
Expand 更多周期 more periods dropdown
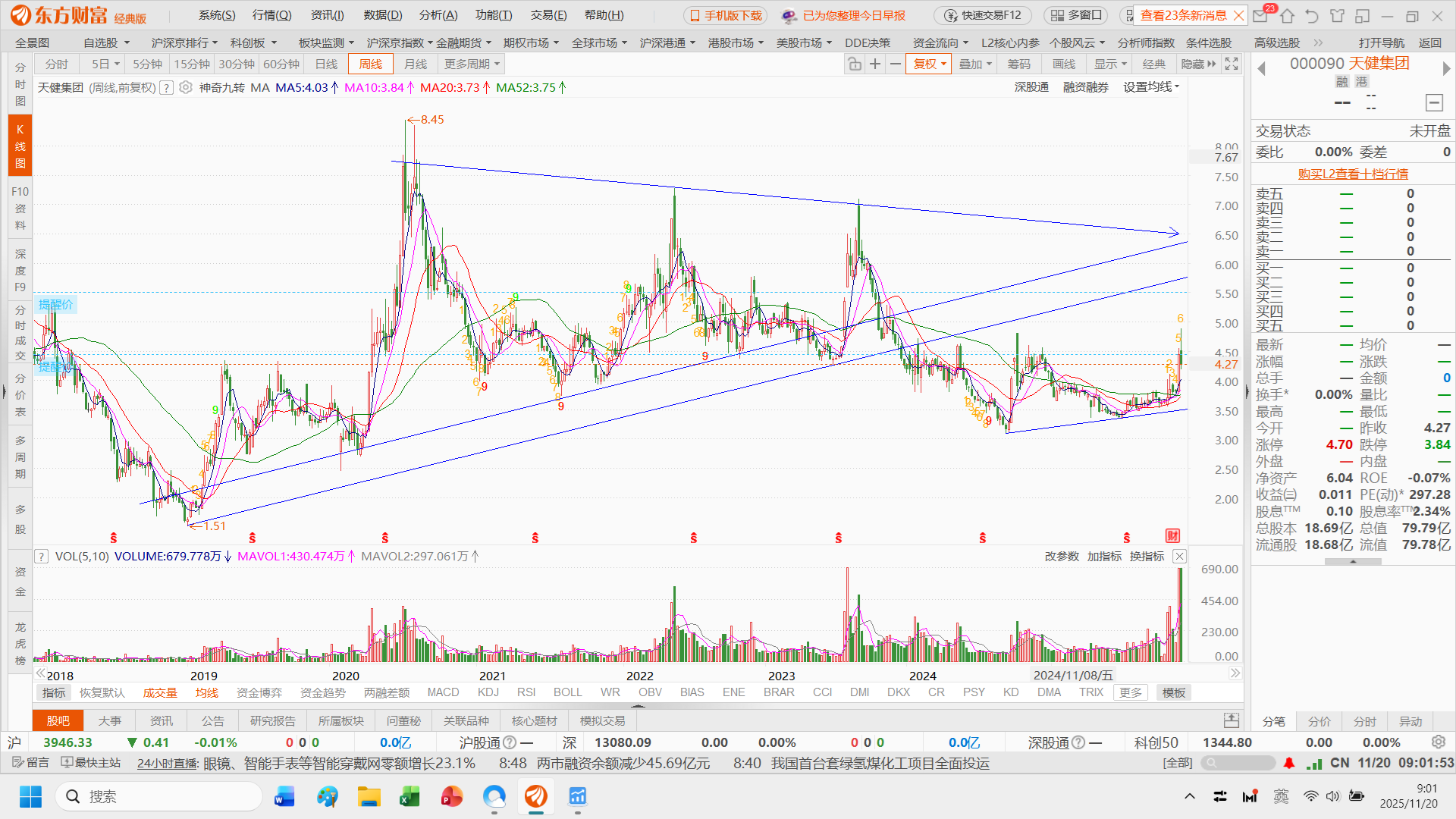point(472,64)
